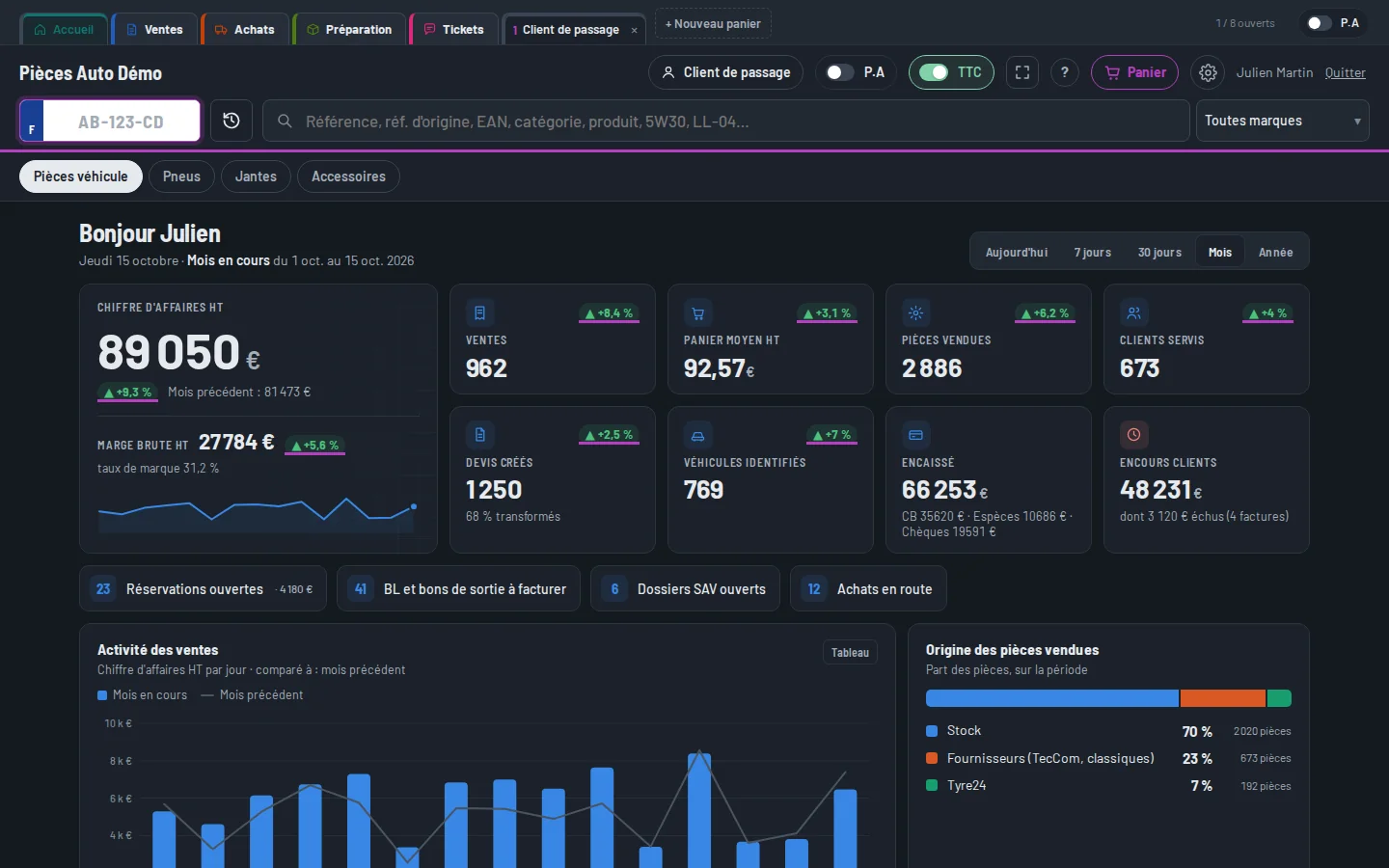Select the Pneus category tab
The image size is (1389, 868).
pyautogui.click(x=181, y=176)
